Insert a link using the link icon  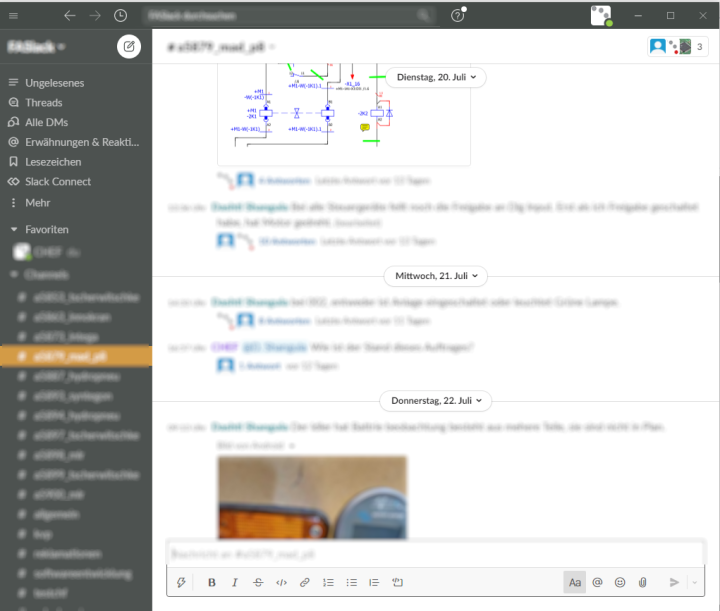click(305, 582)
